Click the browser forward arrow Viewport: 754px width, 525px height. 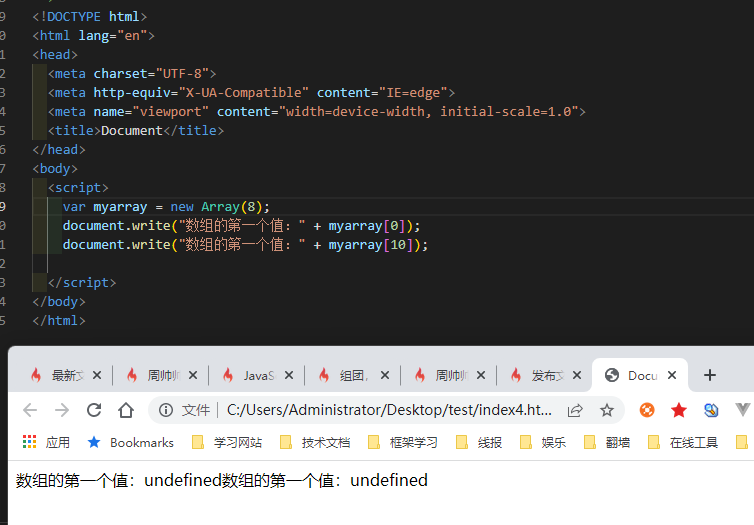pyautogui.click(x=62, y=410)
